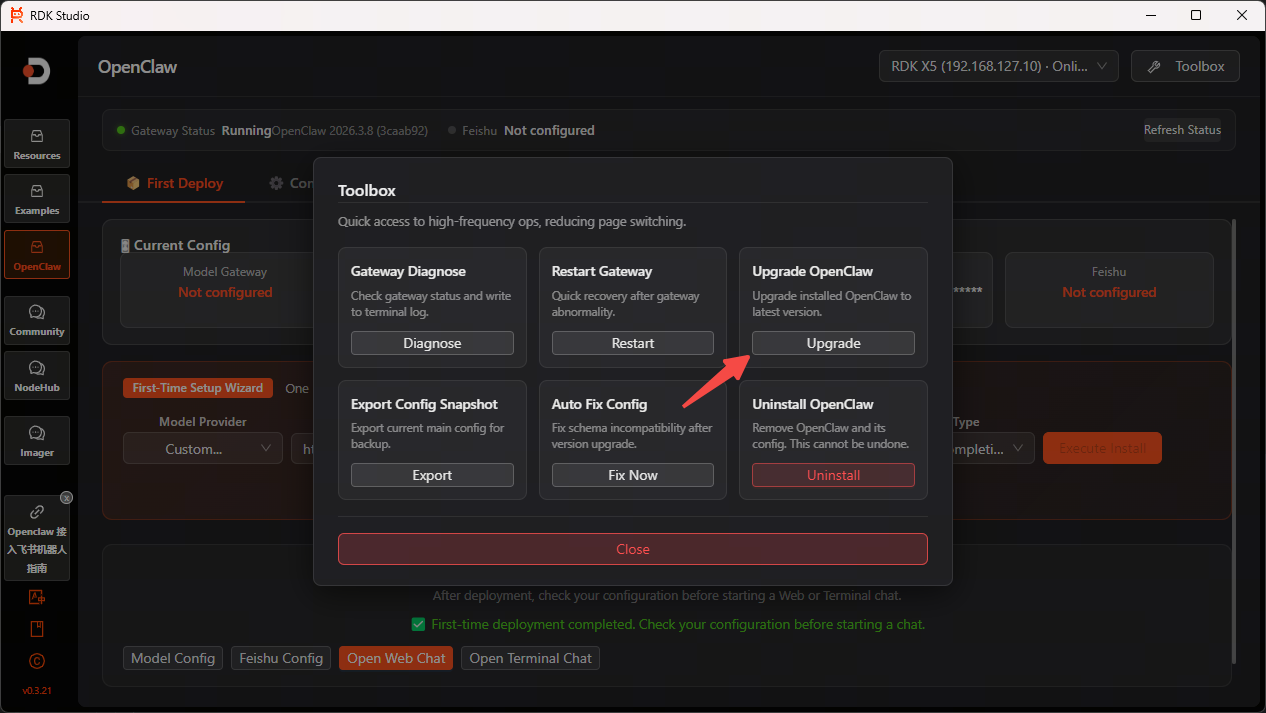Click Fix Now for auto config fix
The width and height of the screenshot is (1266, 713).
(x=633, y=475)
